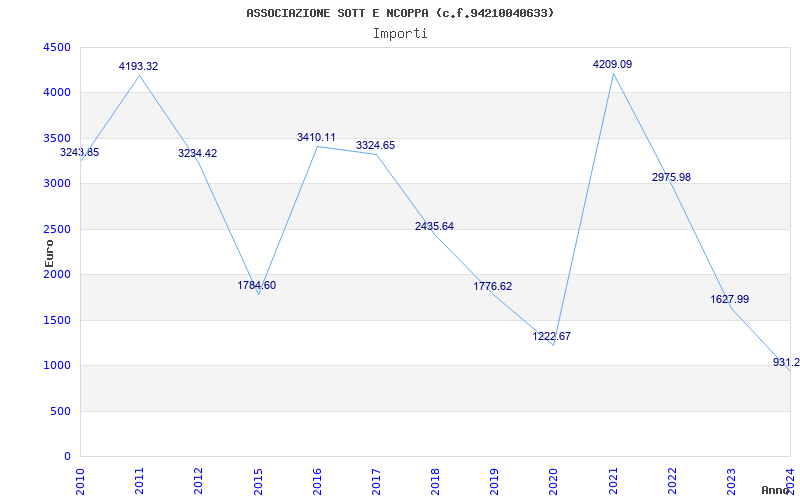Viewport: 800px width, 500px height.
Task: Click the 1500 y-axis tick label
Action: pyautogui.click(x=57, y=320)
